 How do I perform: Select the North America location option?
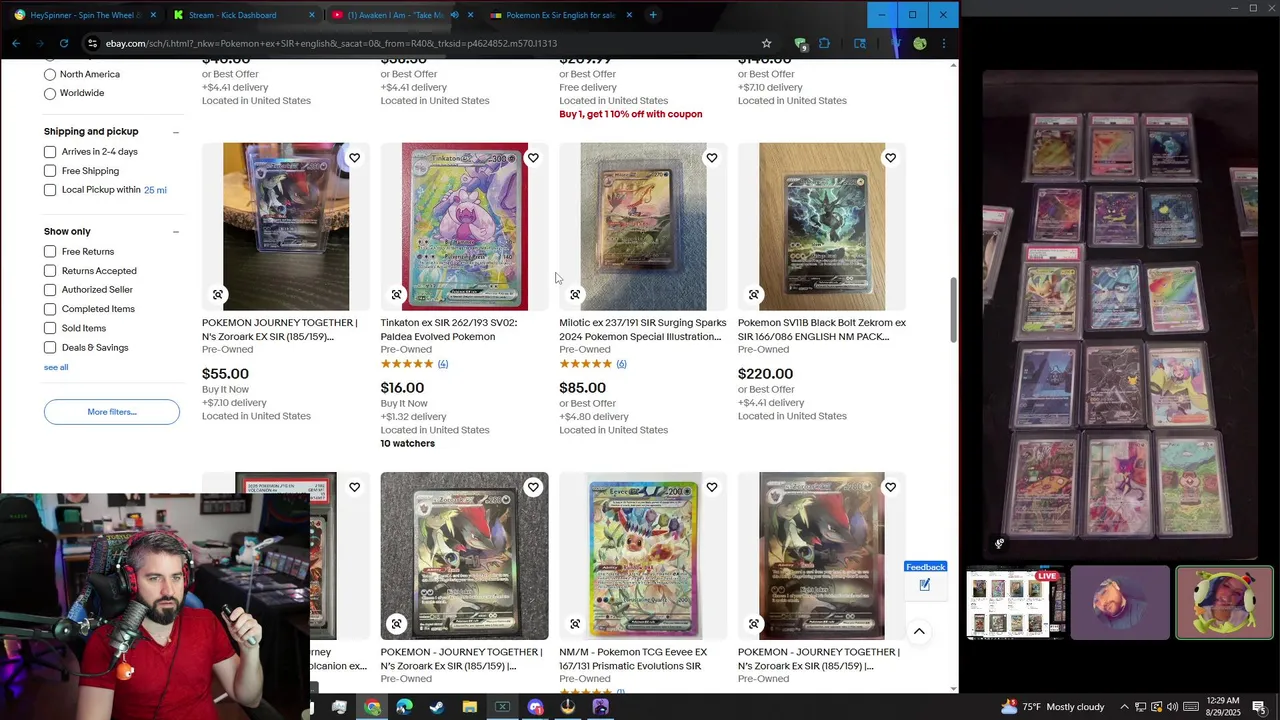[50, 74]
